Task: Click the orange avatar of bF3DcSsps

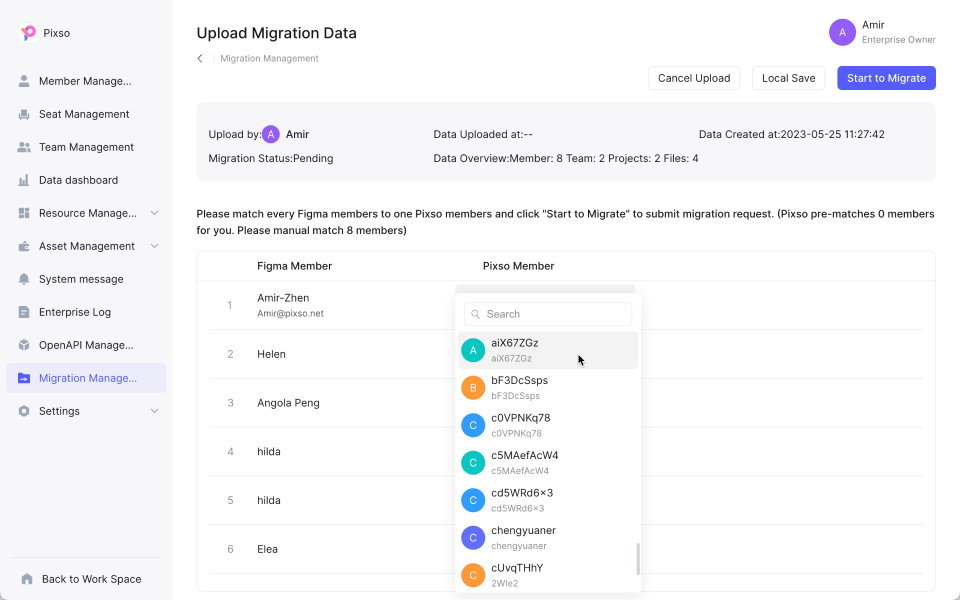Action: [473, 388]
